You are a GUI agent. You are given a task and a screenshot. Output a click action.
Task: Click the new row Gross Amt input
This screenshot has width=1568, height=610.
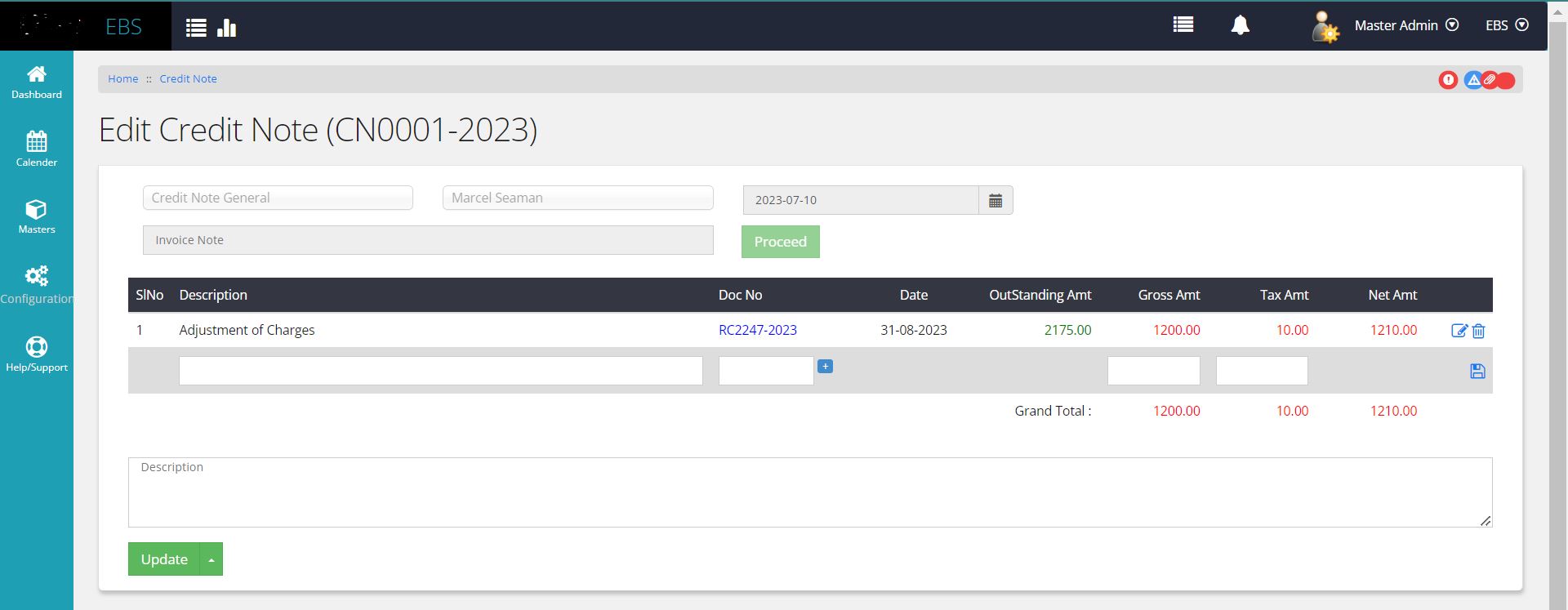click(x=1154, y=371)
